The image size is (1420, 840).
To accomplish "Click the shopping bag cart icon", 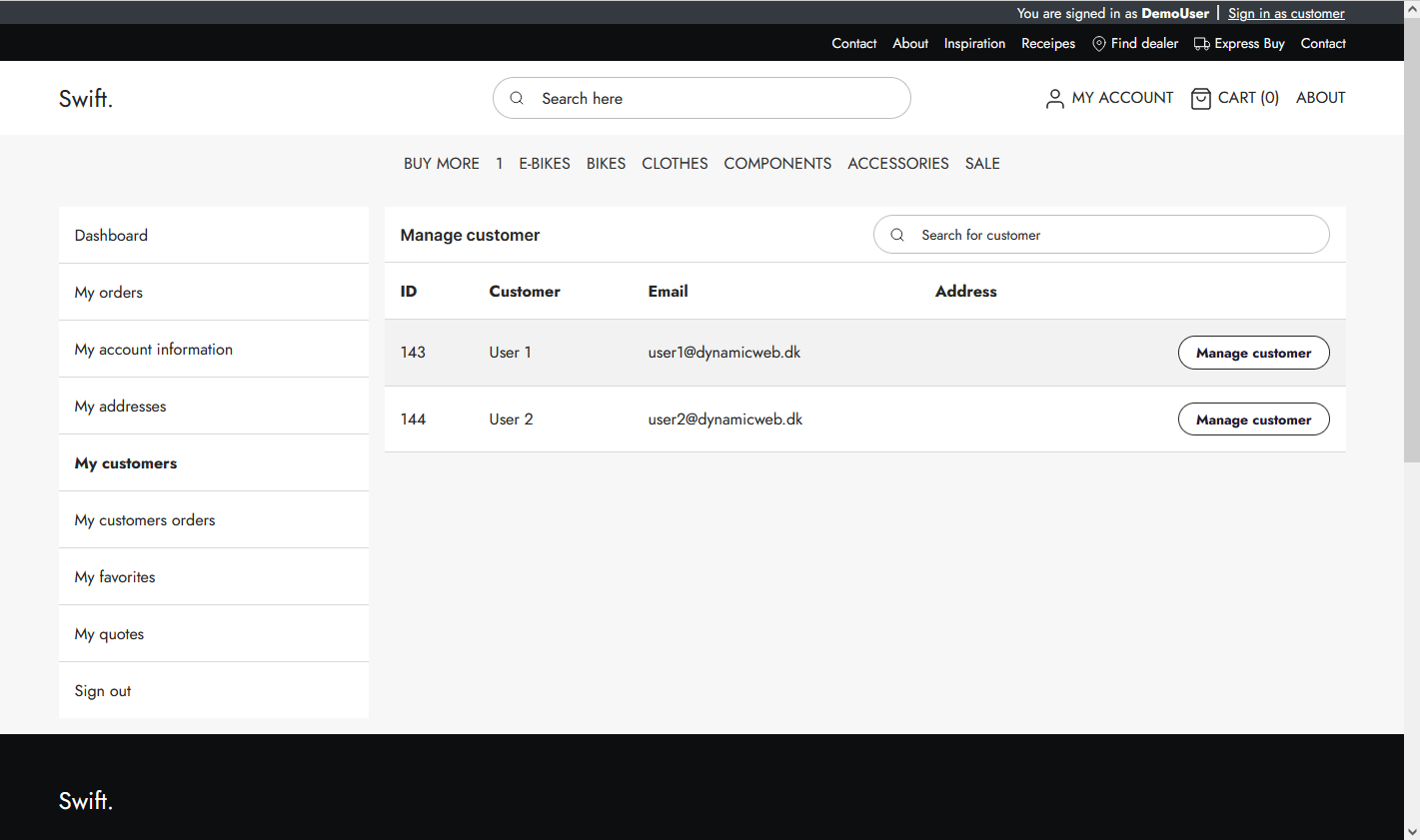I will click(1201, 98).
